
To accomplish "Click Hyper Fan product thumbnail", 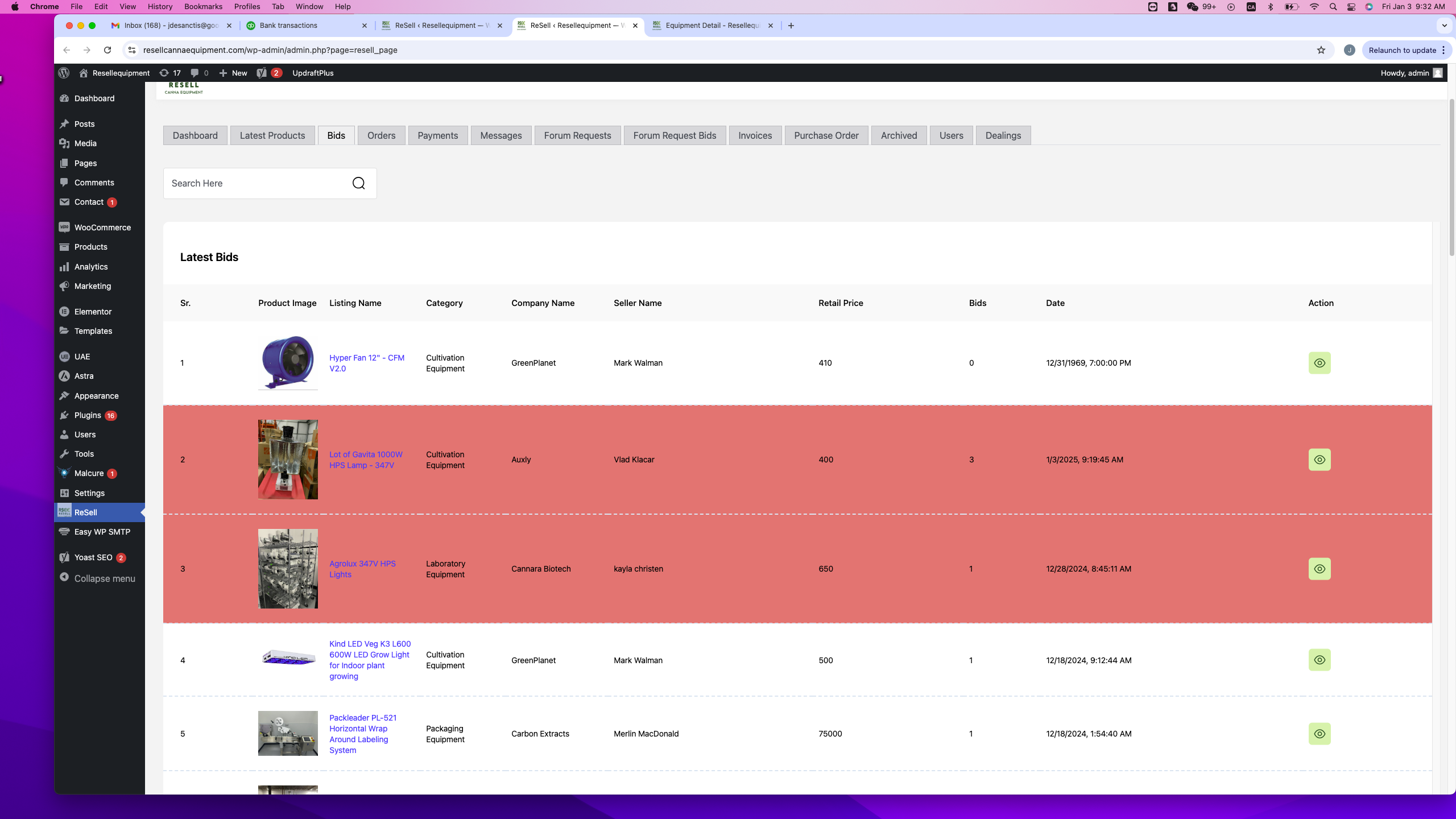I will pos(288,363).
